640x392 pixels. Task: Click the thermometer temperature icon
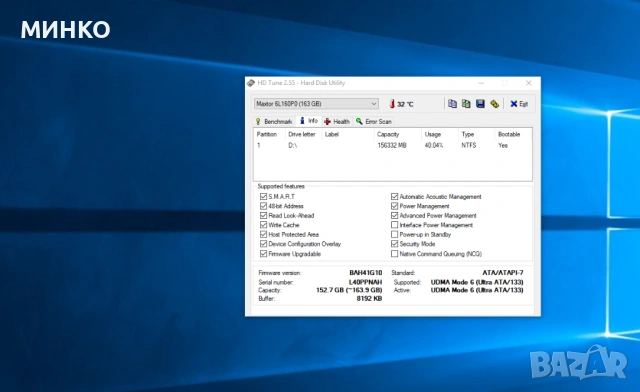(x=392, y=104)
